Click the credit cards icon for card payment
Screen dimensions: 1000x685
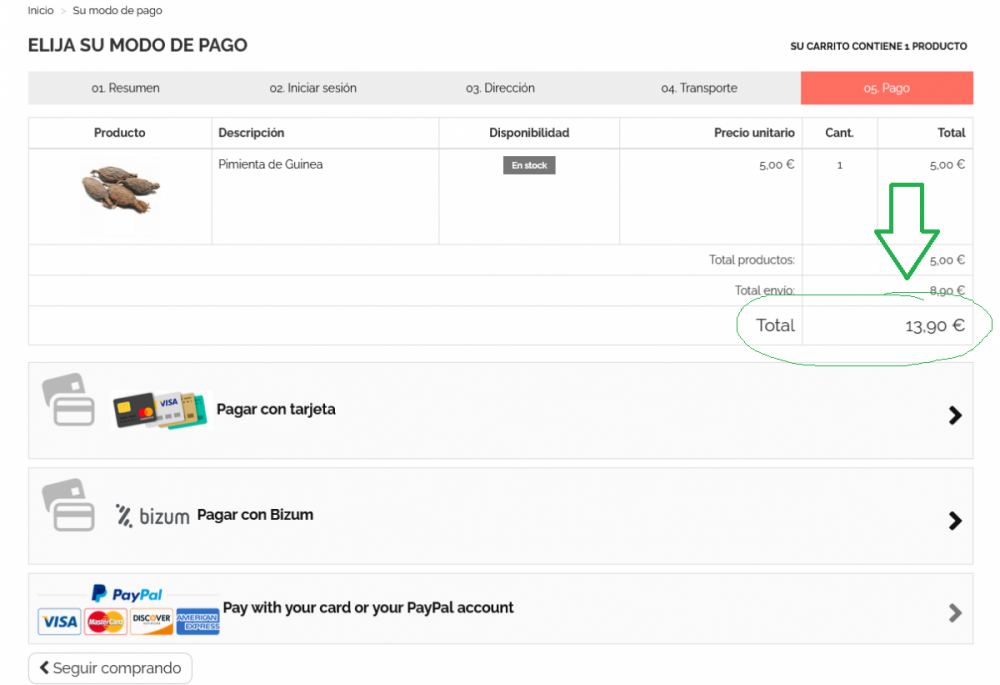[x=161, y=410]
